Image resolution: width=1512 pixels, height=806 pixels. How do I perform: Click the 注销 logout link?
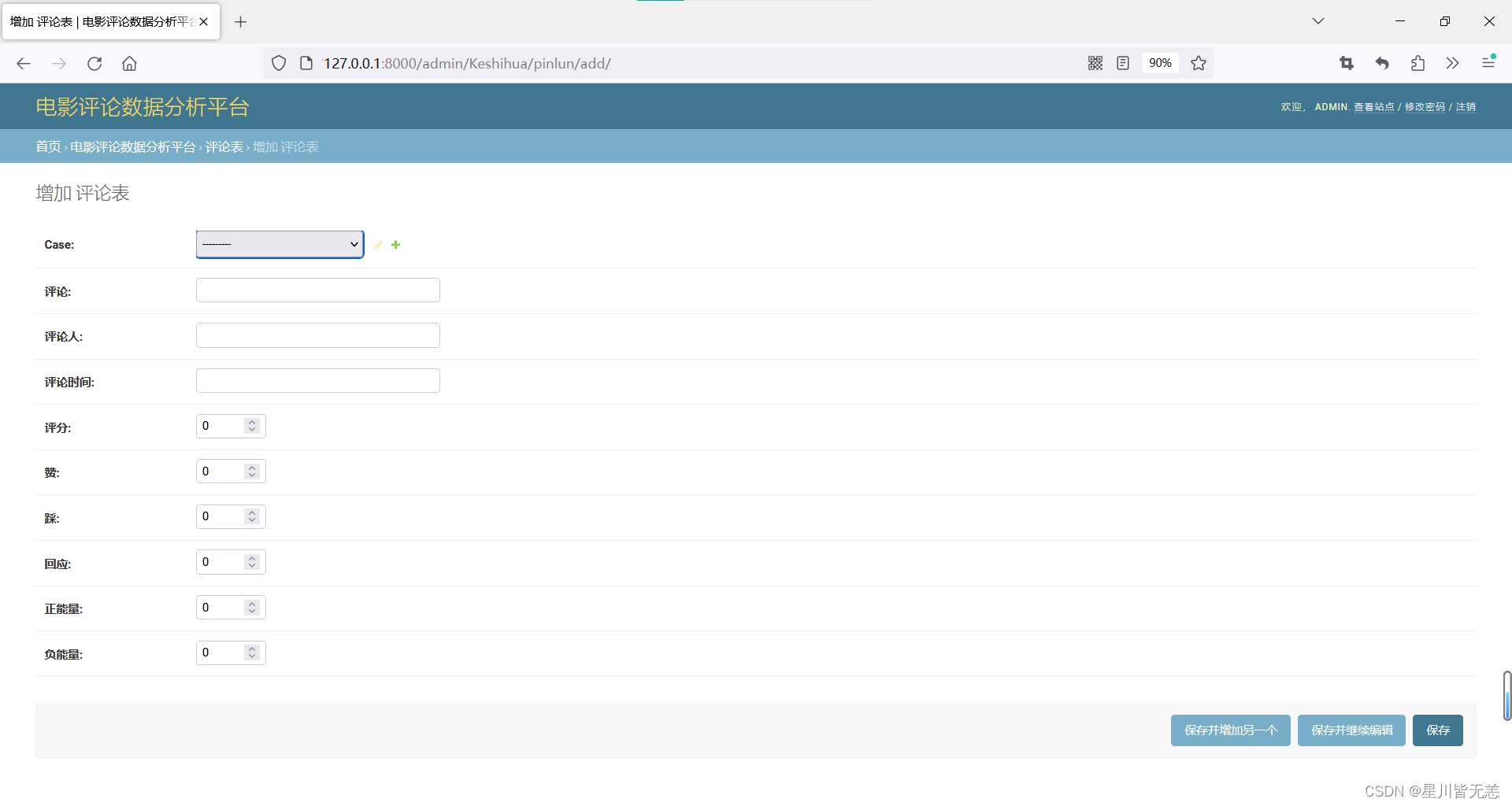(1466, 107)
